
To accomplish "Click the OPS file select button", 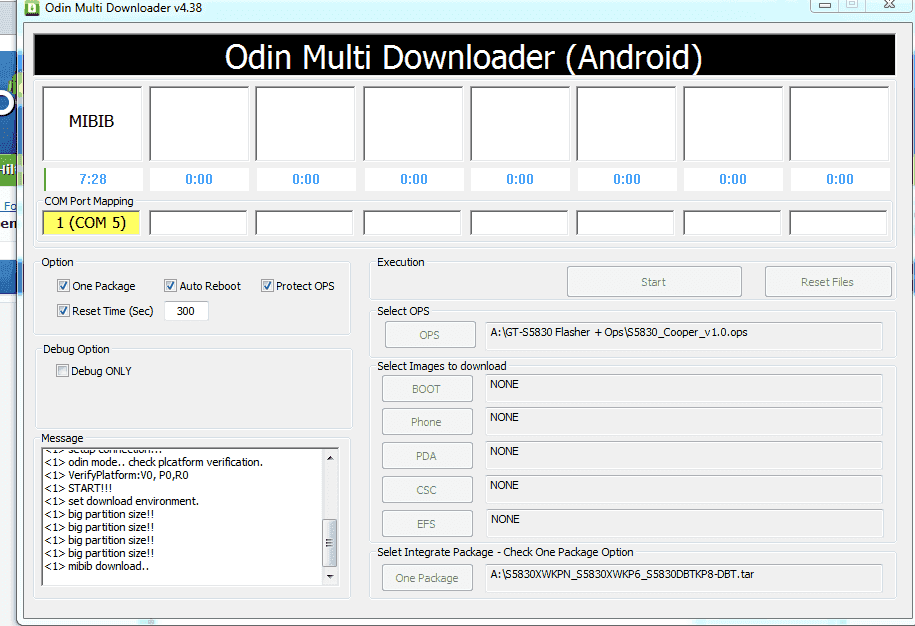I will click(430, 335).
